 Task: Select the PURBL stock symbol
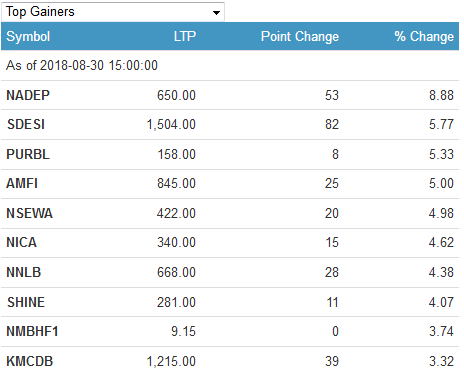pos(28,154)
